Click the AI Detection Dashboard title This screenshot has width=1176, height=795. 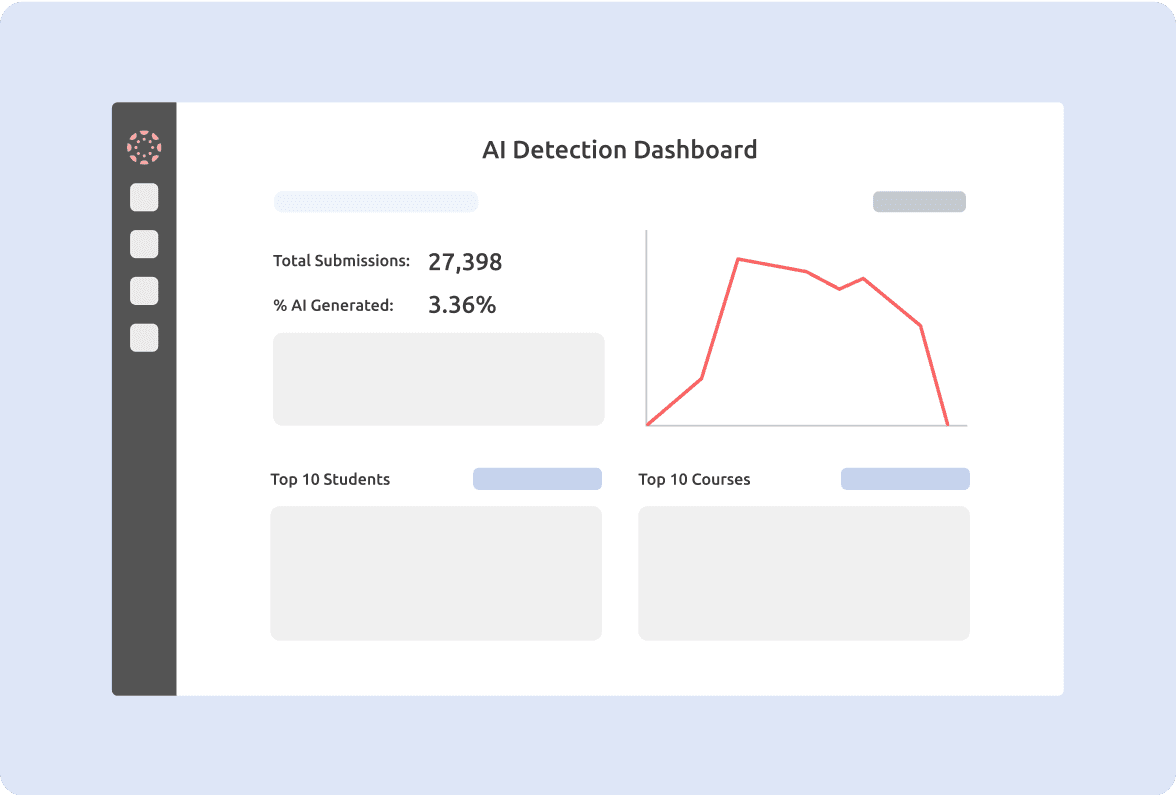tap(620, 149)
